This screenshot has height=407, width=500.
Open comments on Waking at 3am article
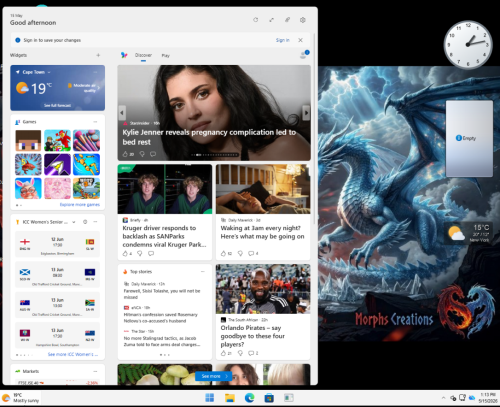coord(253,254)
